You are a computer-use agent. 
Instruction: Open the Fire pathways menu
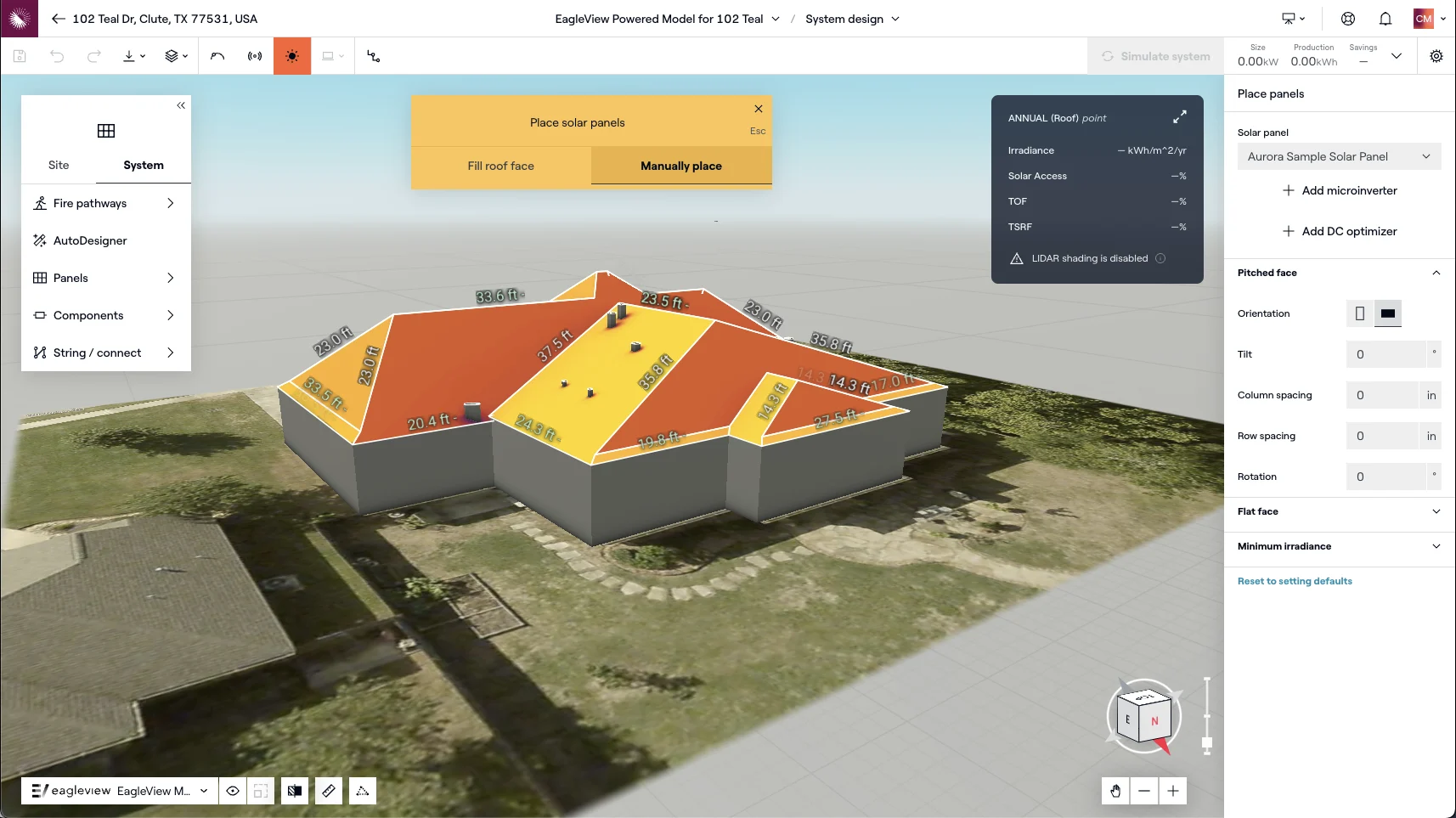click(x=106, y=203)
